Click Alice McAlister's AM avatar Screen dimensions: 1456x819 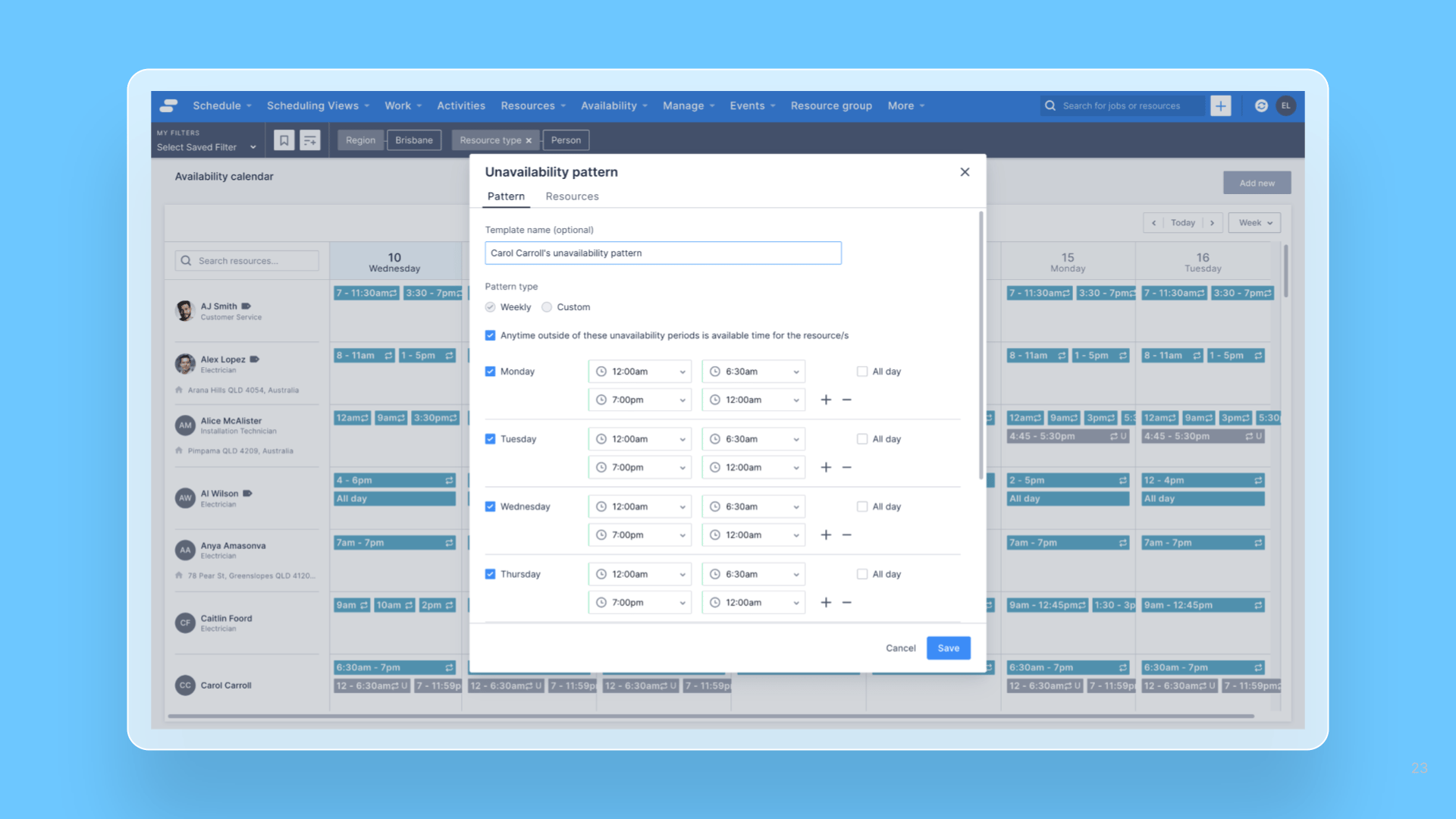[185, 425]
